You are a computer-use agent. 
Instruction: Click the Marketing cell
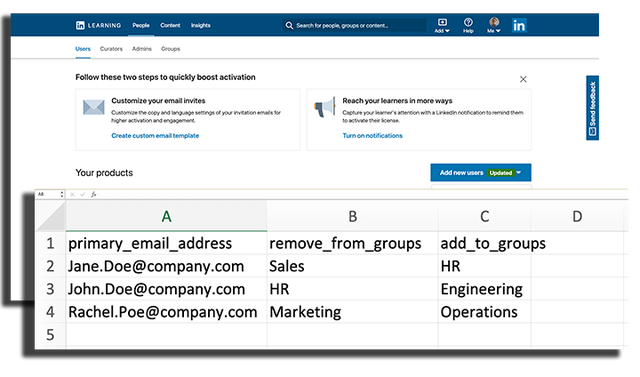point(353,312)
